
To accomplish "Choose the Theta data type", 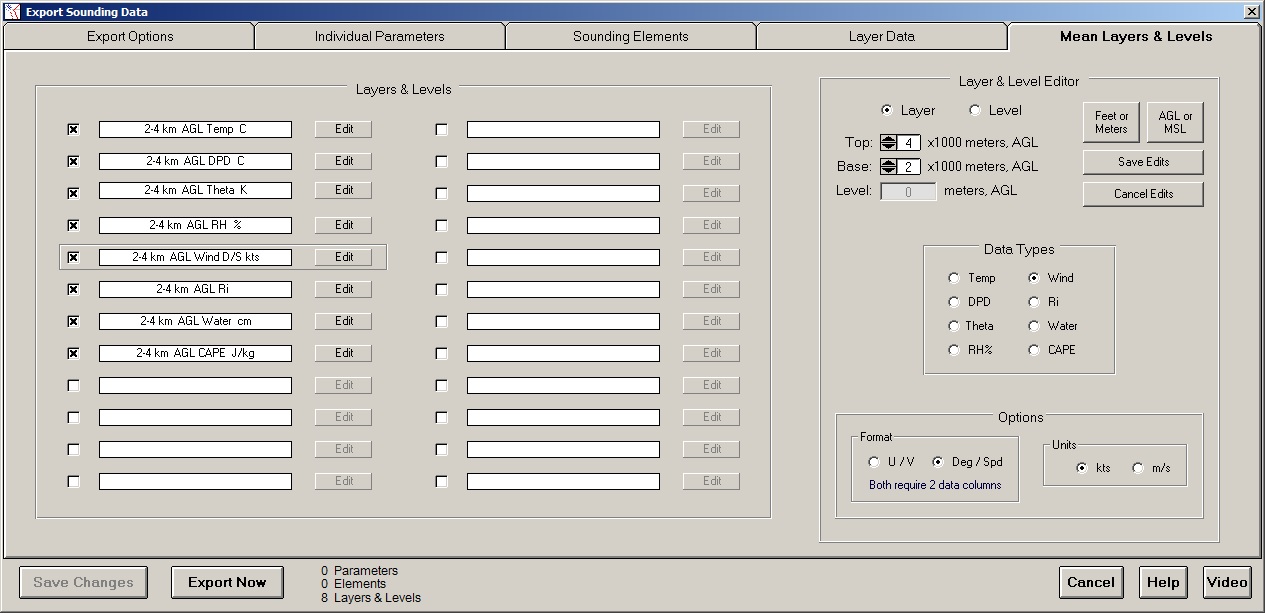I will [x=954, y=326].
